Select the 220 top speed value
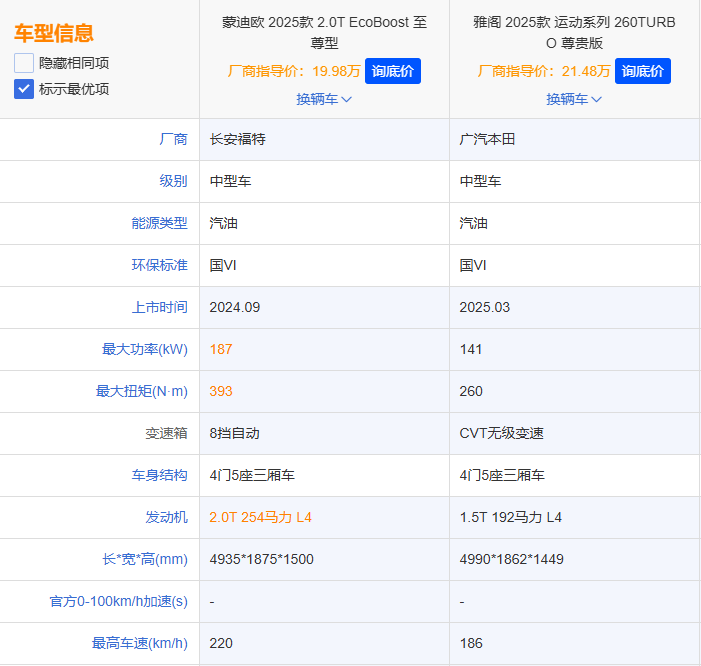Image resolution: width=701 pixels, height=666 pixels. tap(221, 643)
